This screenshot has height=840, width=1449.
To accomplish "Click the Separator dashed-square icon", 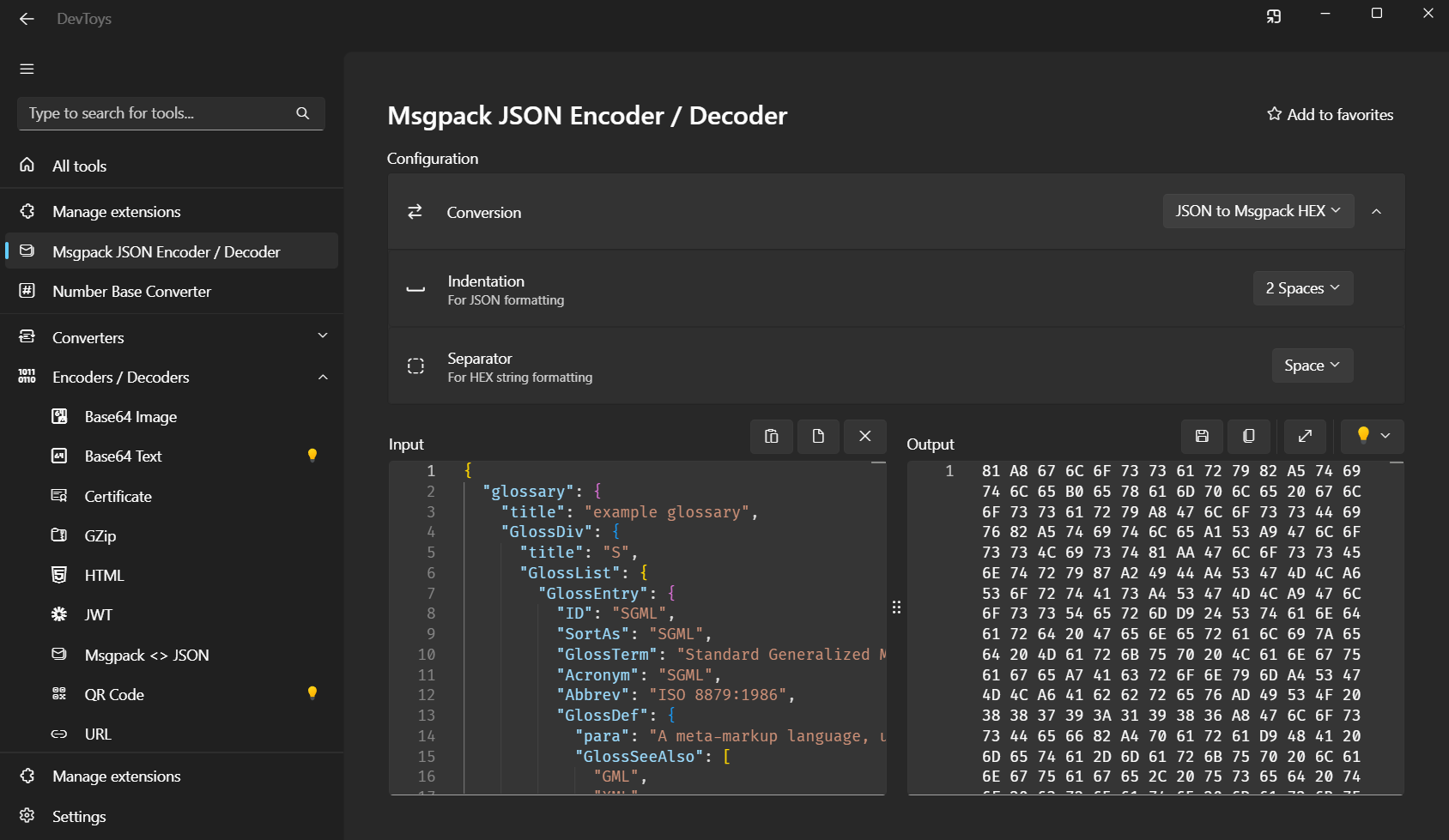I will [x=415, y=366].
